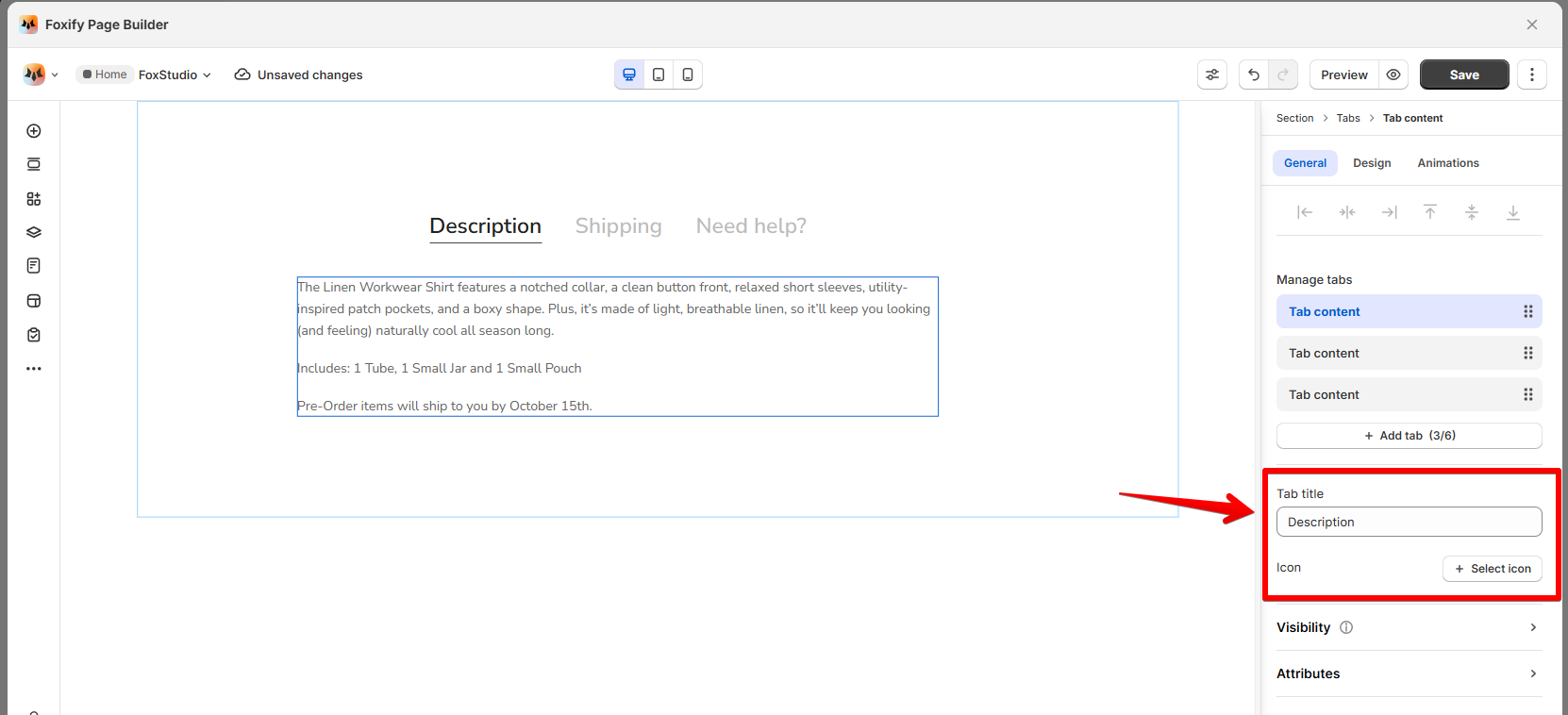Align element to horizontal center
Screen dimensions: 1568x715
(1347, 212)
